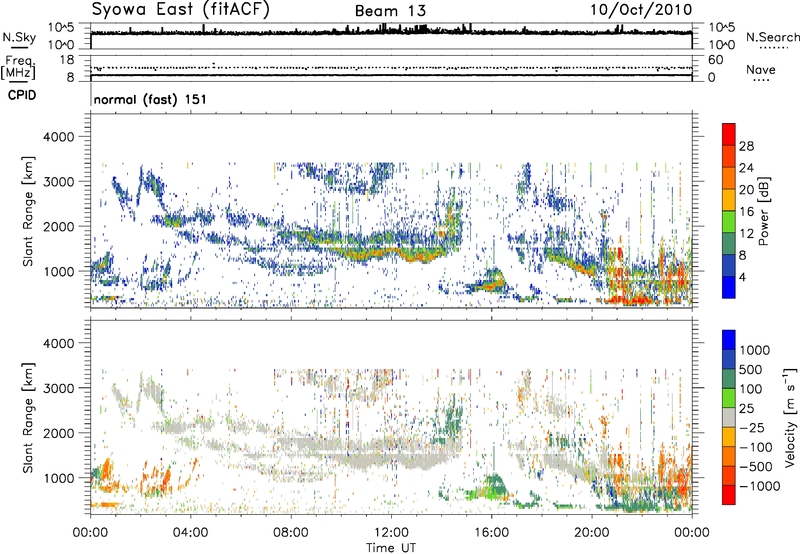Click bright blue bottom segment of Power colorbar

coord(729,287)
